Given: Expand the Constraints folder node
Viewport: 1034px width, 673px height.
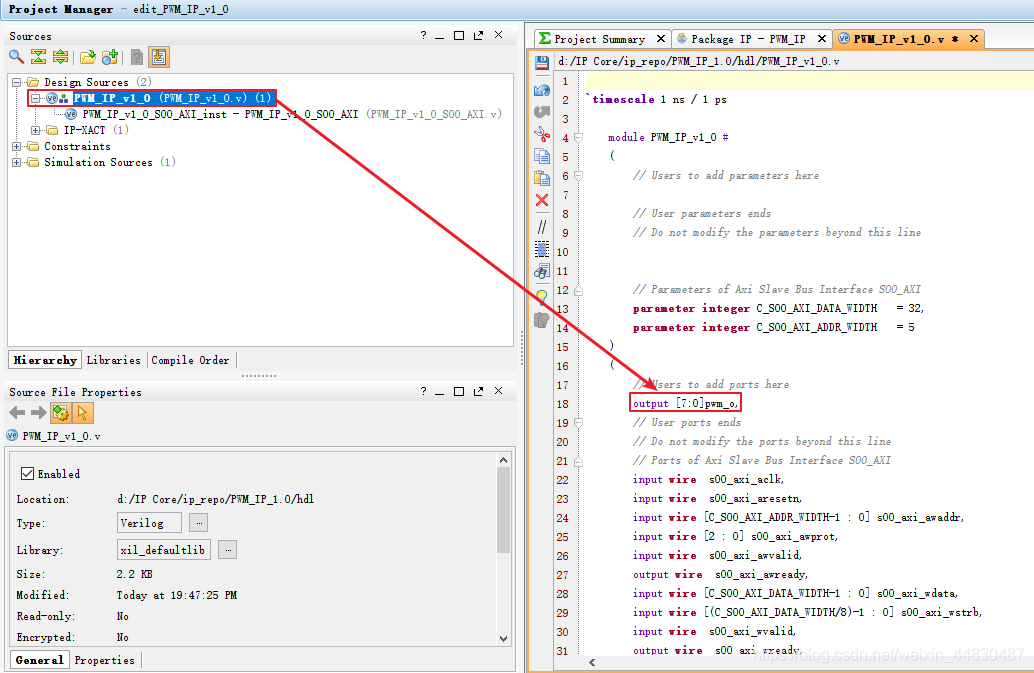Looking at the screenshot, I should [16, 146].
